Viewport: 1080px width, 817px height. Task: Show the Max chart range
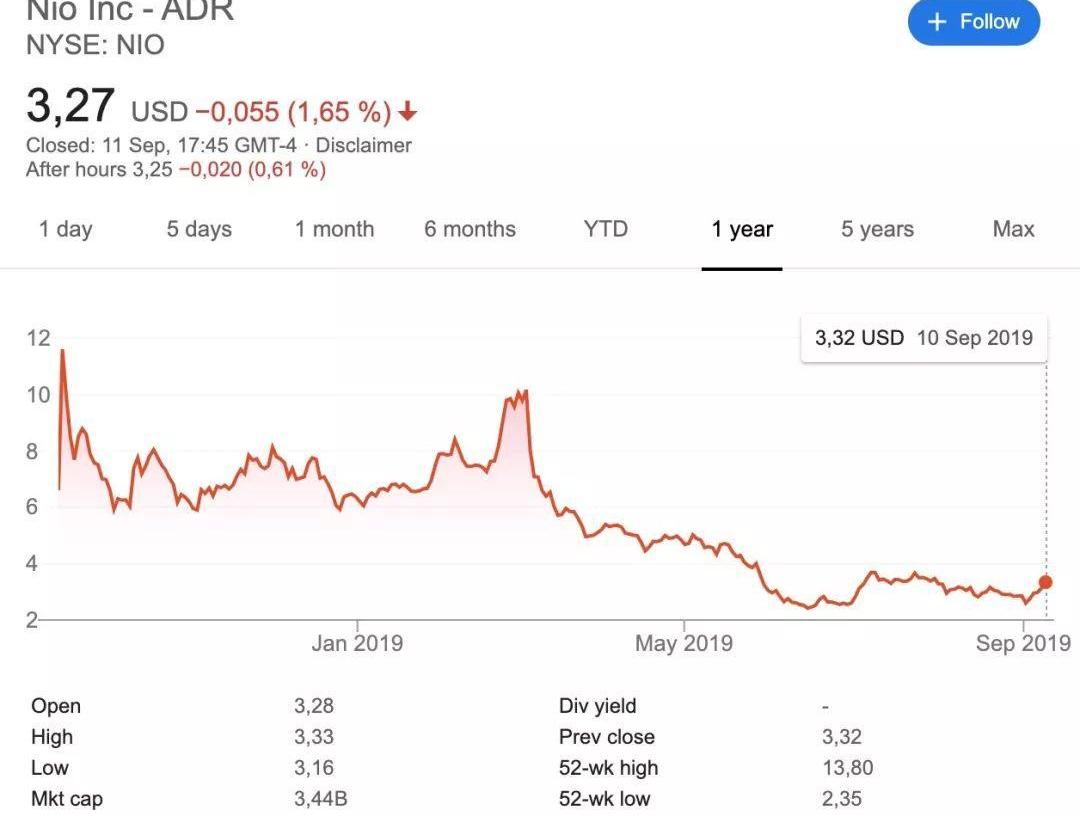1013,229
